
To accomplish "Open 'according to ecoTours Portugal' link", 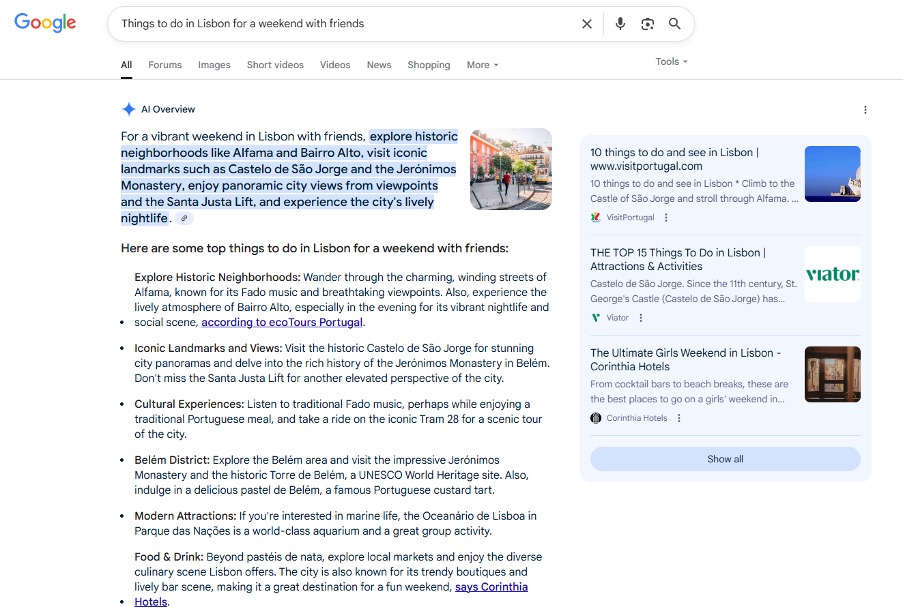I will coord(282,322).
